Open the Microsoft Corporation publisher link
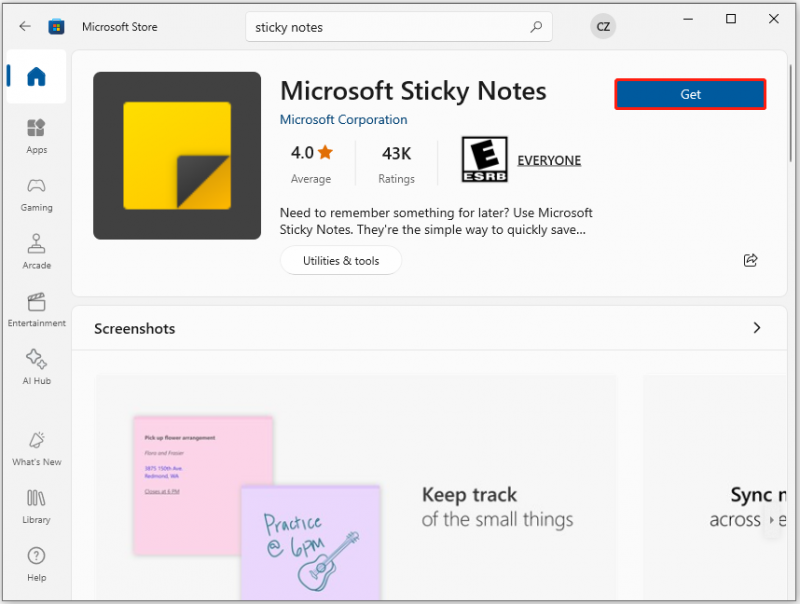Screen dimensions: 800x604 (343, 120)
